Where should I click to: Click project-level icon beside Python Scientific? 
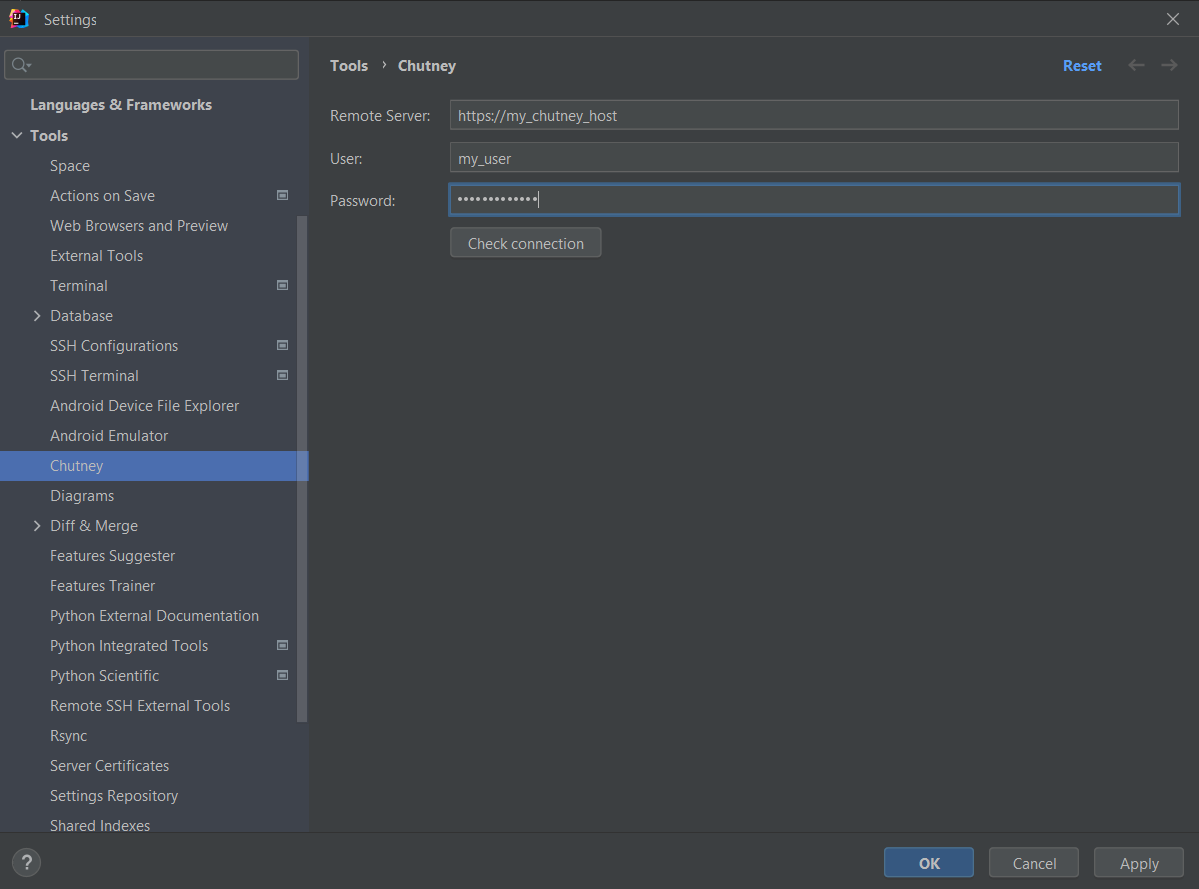pyautogui.click(x=282, y=675)
